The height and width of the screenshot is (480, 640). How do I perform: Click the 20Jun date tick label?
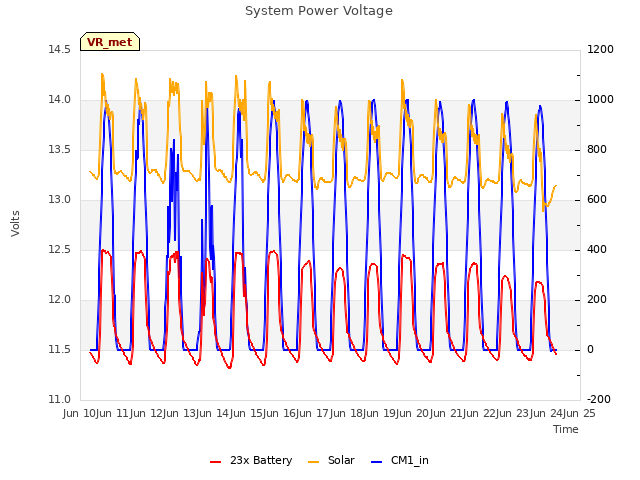point(431,413)
